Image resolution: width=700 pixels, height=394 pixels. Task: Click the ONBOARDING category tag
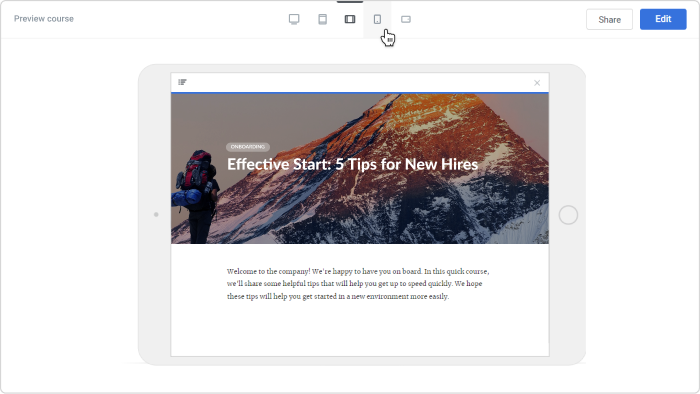click(x=248, y=147)
